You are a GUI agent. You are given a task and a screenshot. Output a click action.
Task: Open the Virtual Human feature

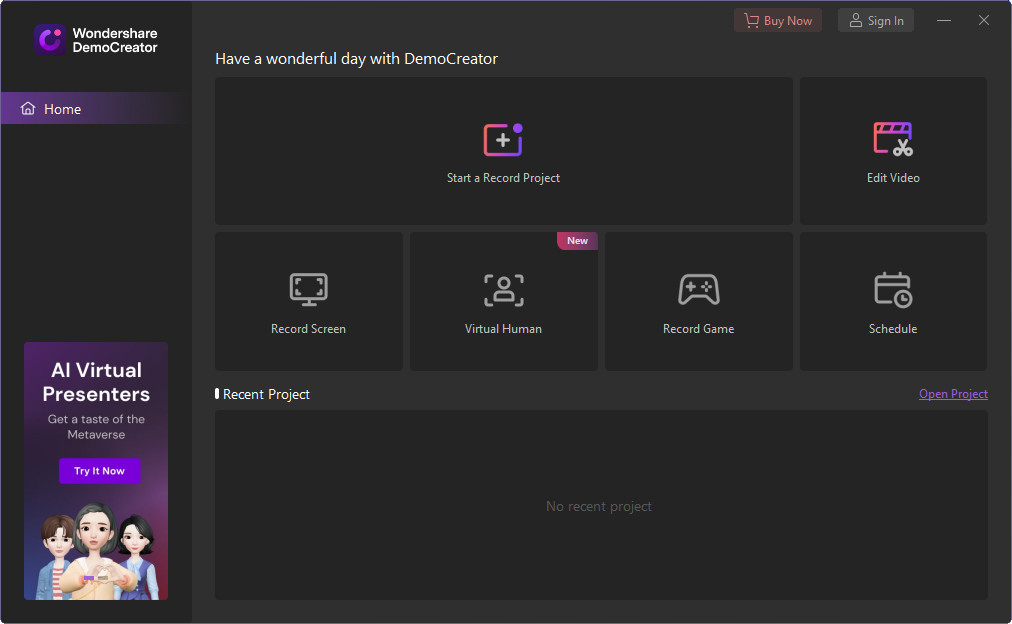(x=503, y=301)
